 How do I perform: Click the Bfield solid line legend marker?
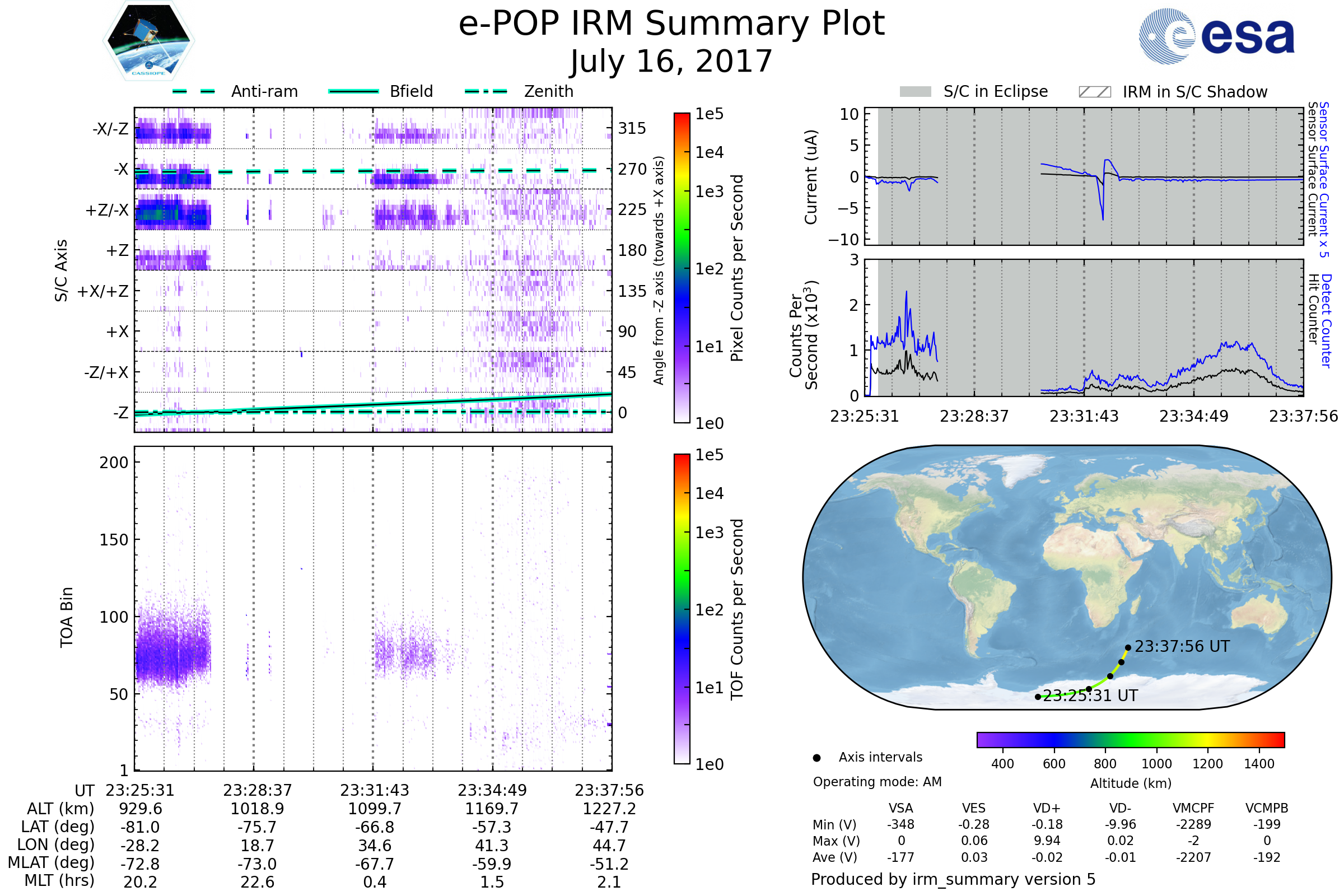353,91
